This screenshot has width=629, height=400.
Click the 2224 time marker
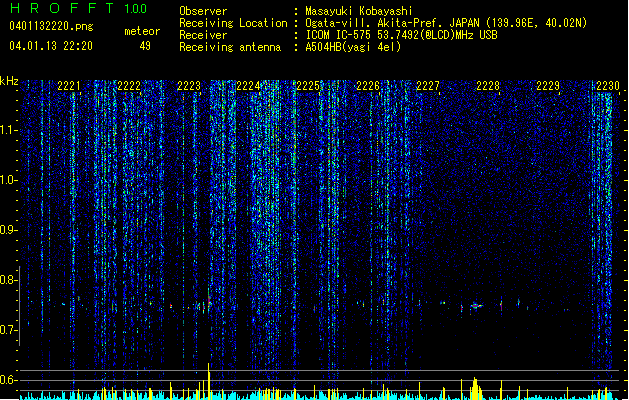248,86
